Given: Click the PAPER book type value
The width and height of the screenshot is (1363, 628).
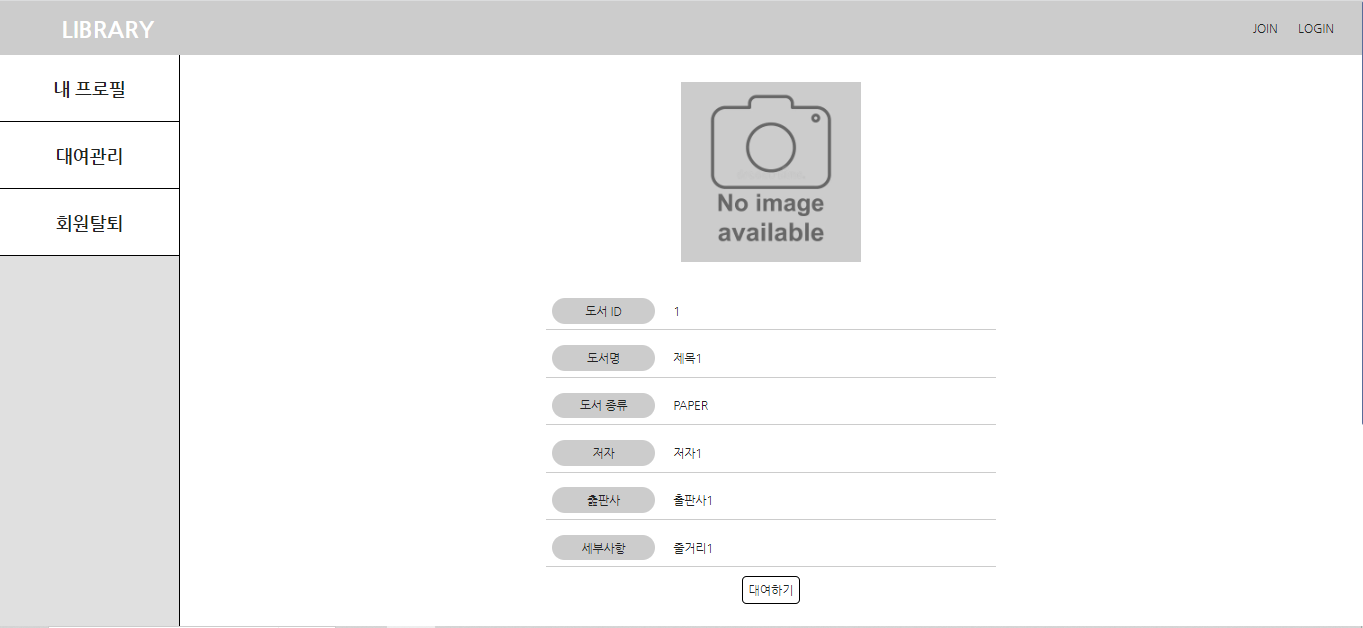Looking at the screenshot, I should coord(691,405).
